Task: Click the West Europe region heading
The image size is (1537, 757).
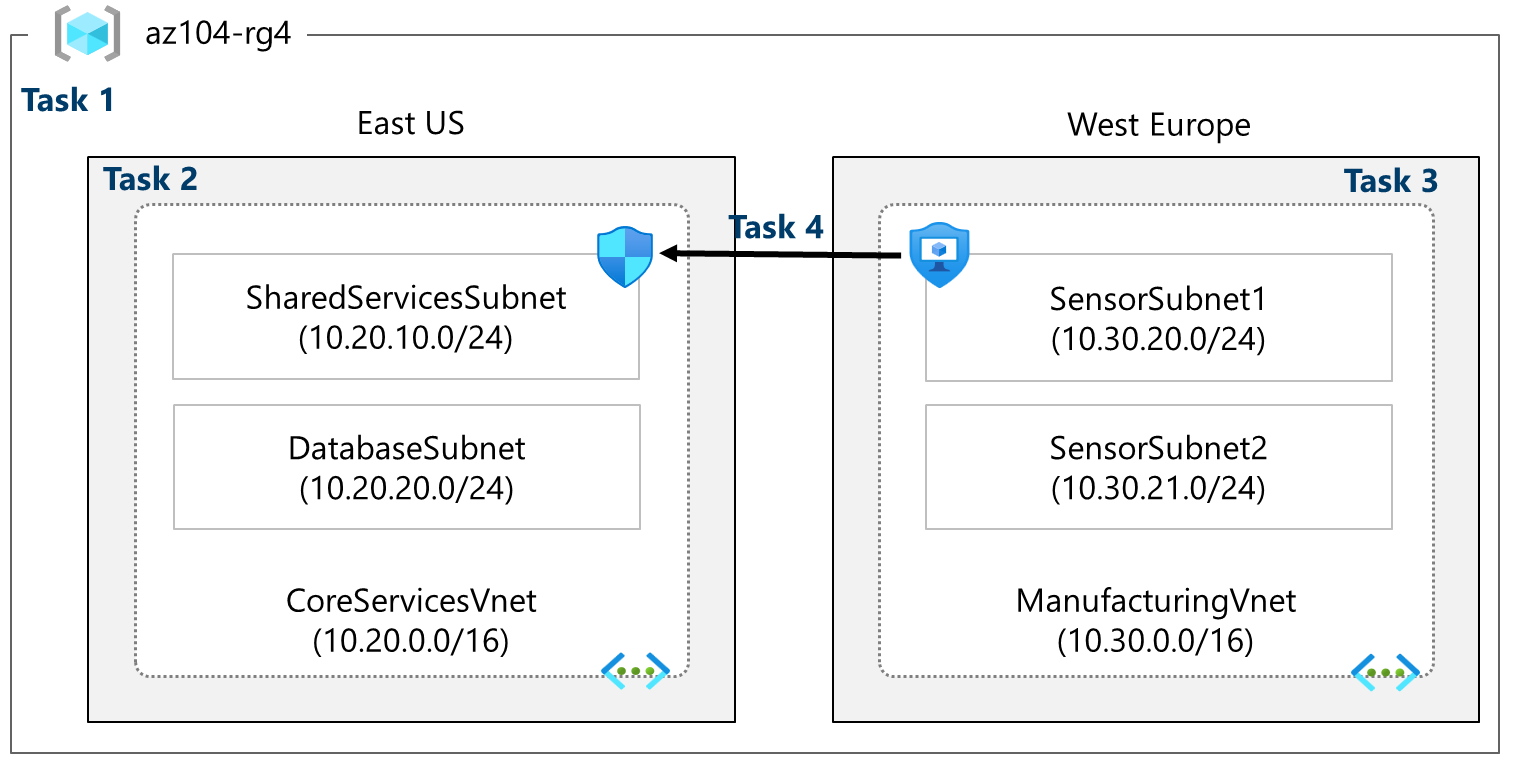Action: click(x=1158, y=126)
